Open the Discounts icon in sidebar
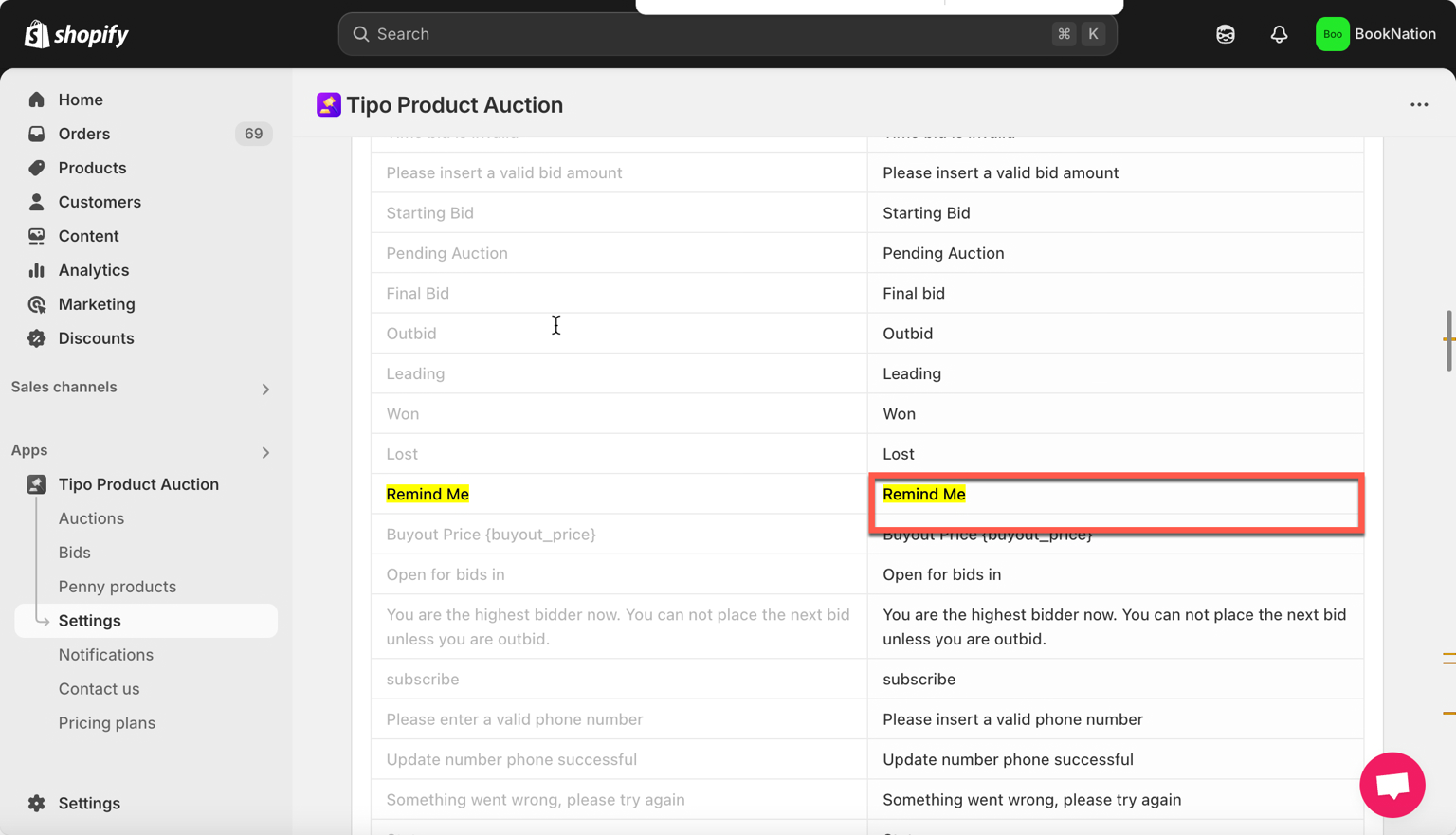 (x=37, y=338)
